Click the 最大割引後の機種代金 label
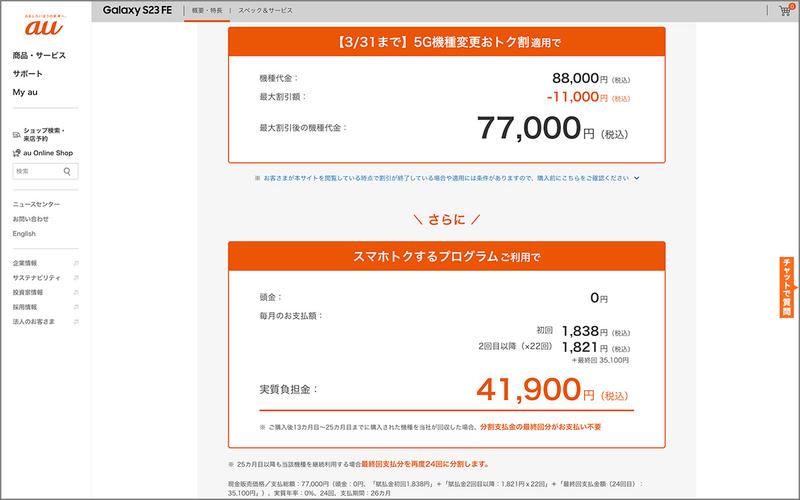800x500 pixels. coord(303,128)
